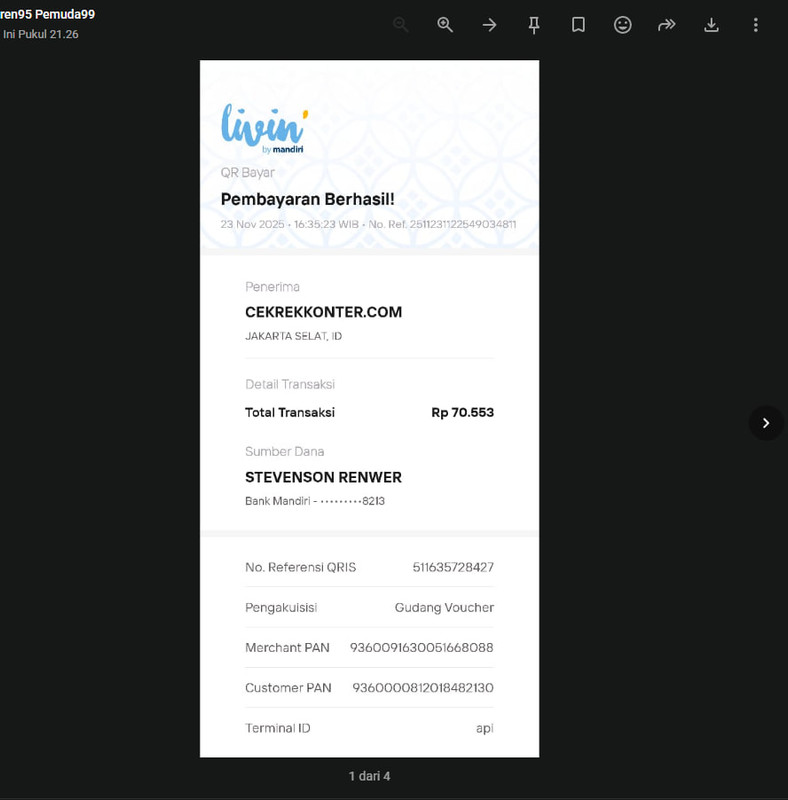Save message with bookmark icon
Image resolution: width=788 pixels, height=800 pixels.
[578, 24]
